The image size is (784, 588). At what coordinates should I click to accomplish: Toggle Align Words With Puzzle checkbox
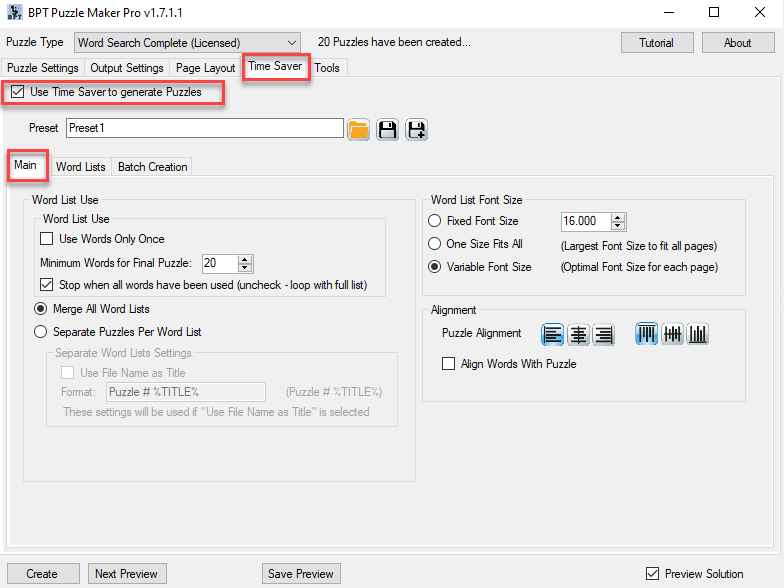tap(449, 364)
